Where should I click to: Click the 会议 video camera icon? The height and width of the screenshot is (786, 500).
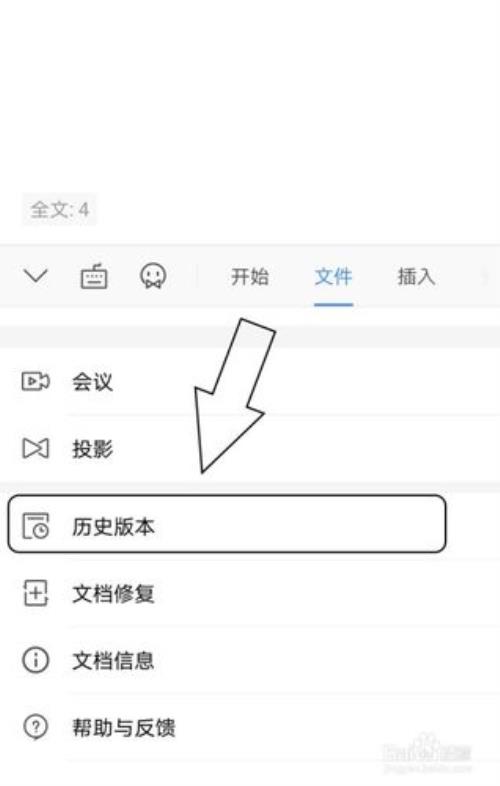(x=35, y=381)
